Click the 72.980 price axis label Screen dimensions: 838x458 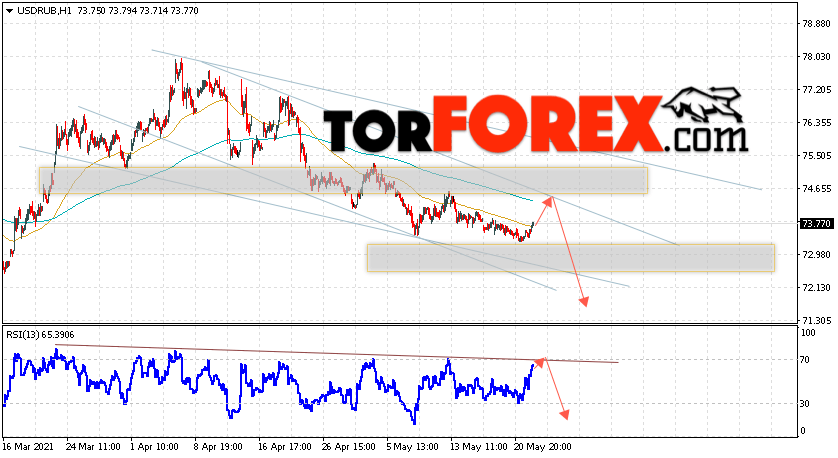(x=816, y=254)
